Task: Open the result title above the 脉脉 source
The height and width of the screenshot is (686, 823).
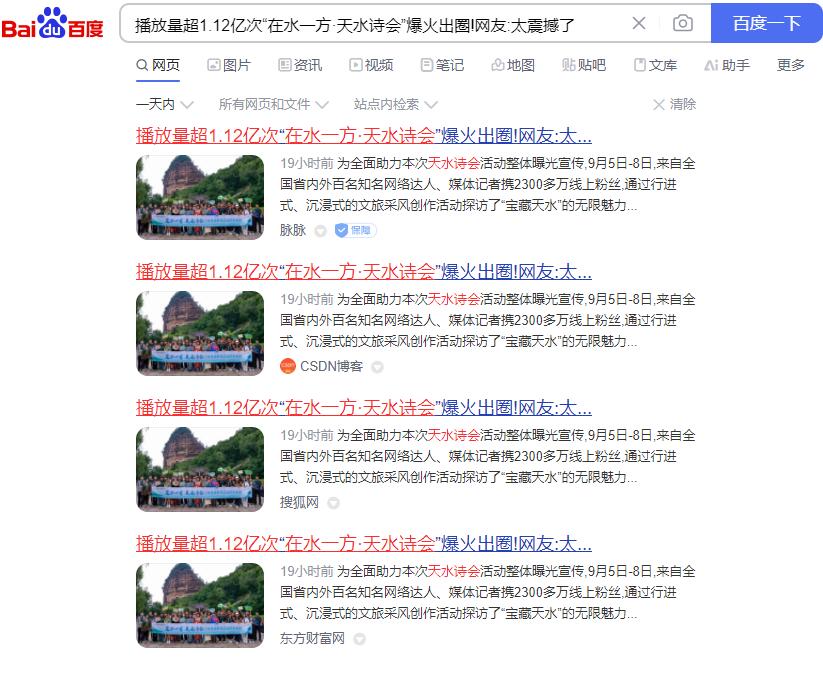Action: (x=364, y=136)
